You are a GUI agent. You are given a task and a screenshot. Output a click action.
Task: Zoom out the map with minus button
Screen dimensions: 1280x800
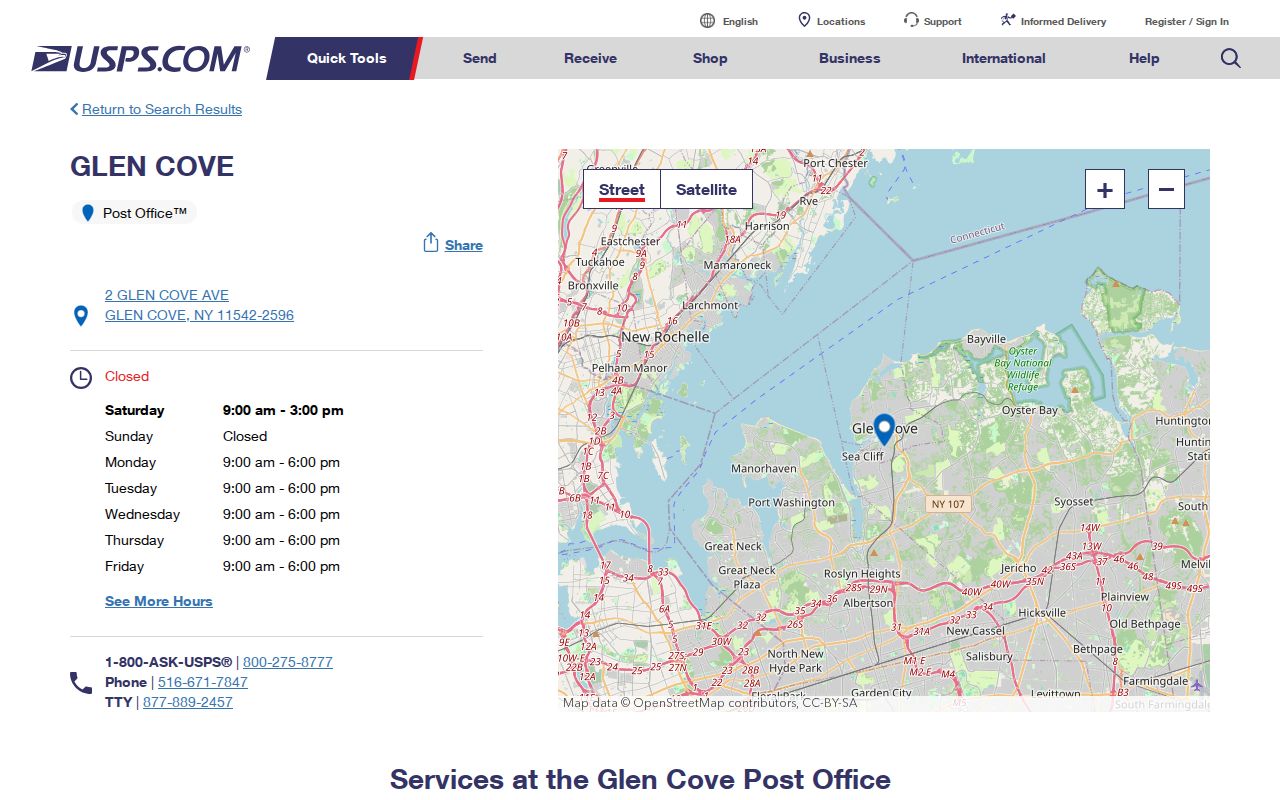pyautogui.click(x=1166, y=189)
